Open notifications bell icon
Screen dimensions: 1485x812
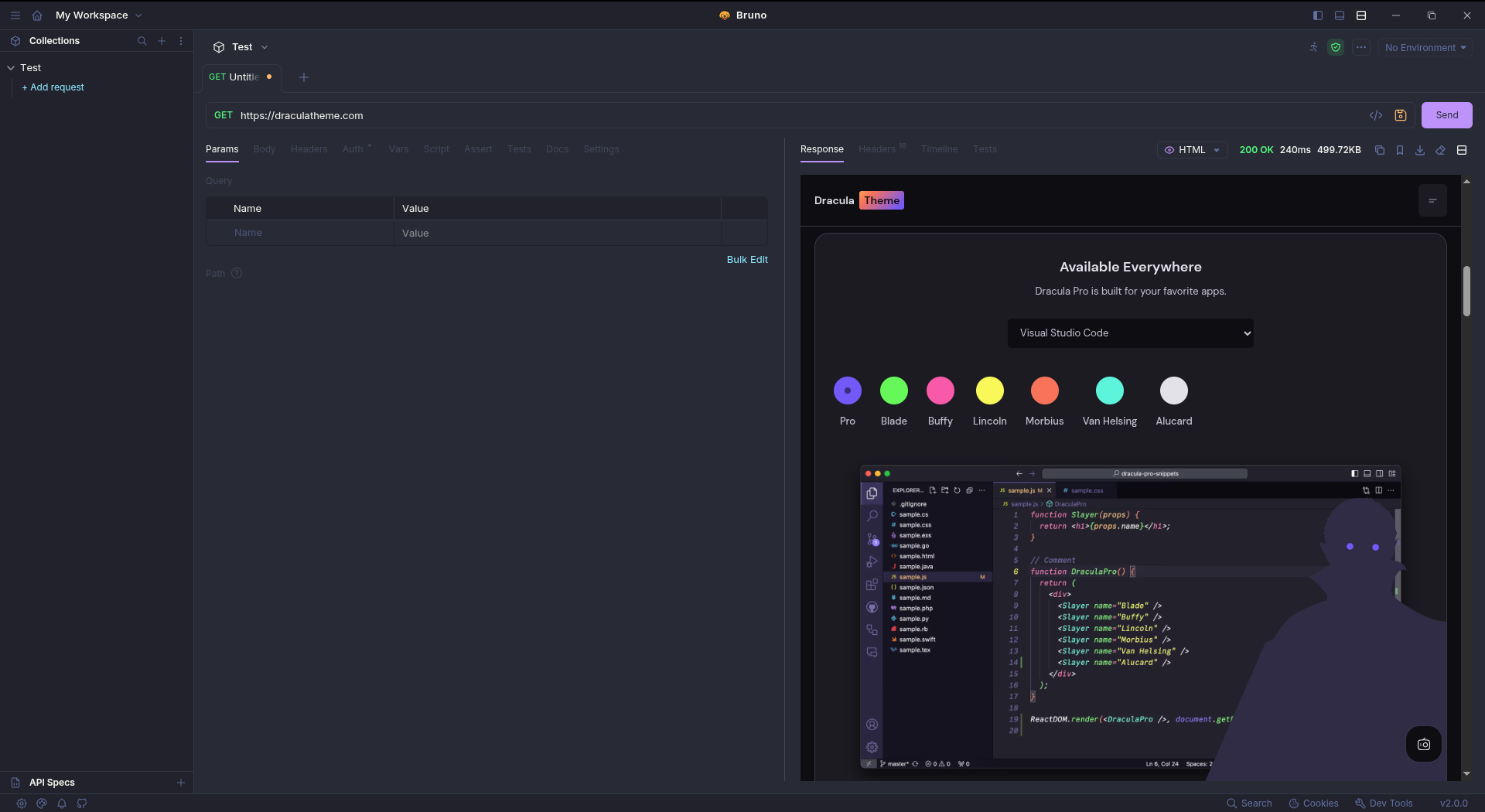[62, 803]
